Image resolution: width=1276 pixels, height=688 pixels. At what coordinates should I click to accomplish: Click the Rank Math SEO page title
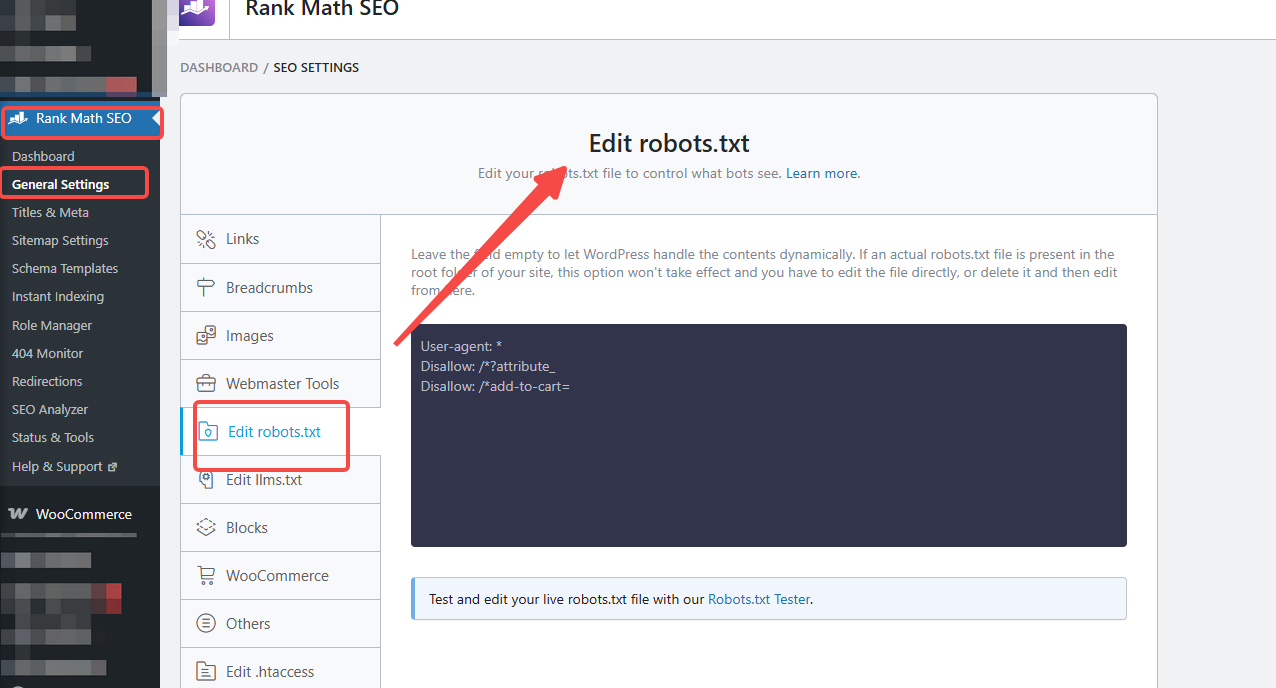tap(322, 9)
